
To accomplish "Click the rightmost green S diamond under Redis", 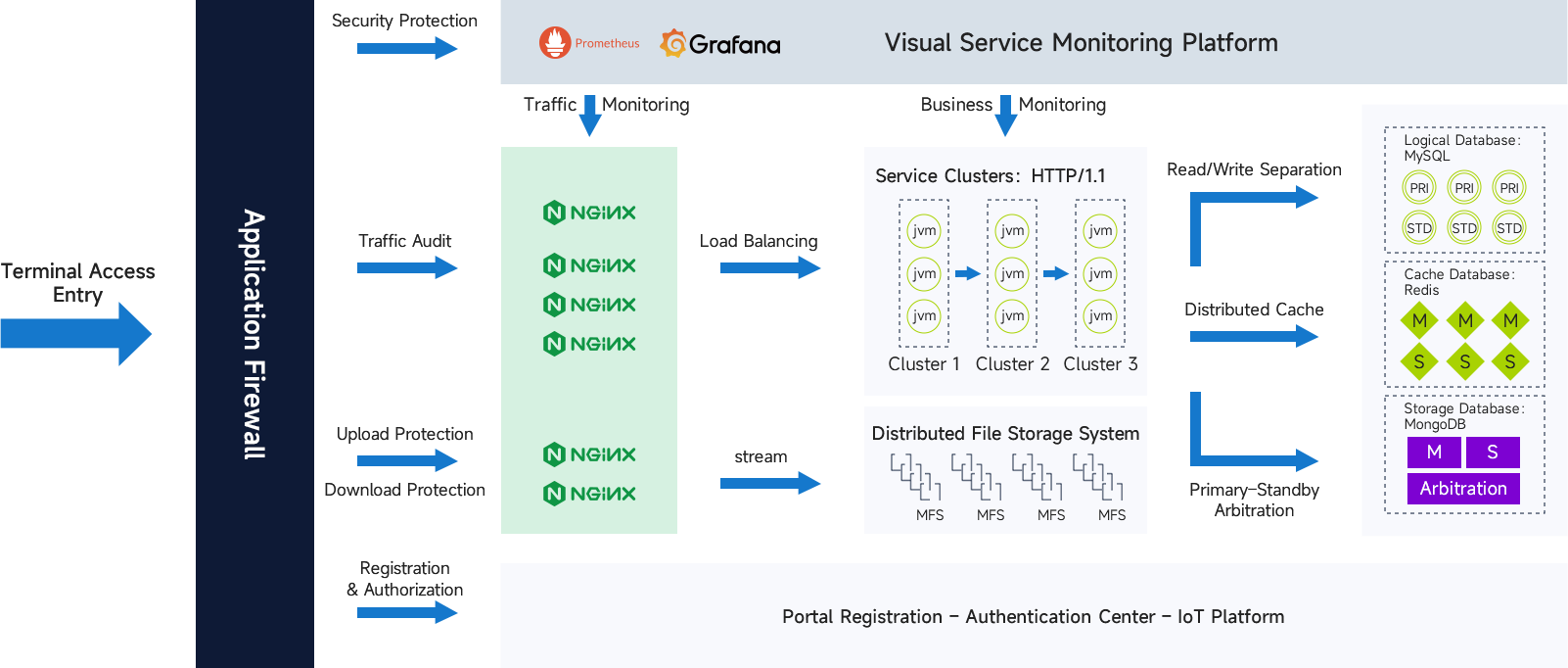I will [x=1510, y=361].
